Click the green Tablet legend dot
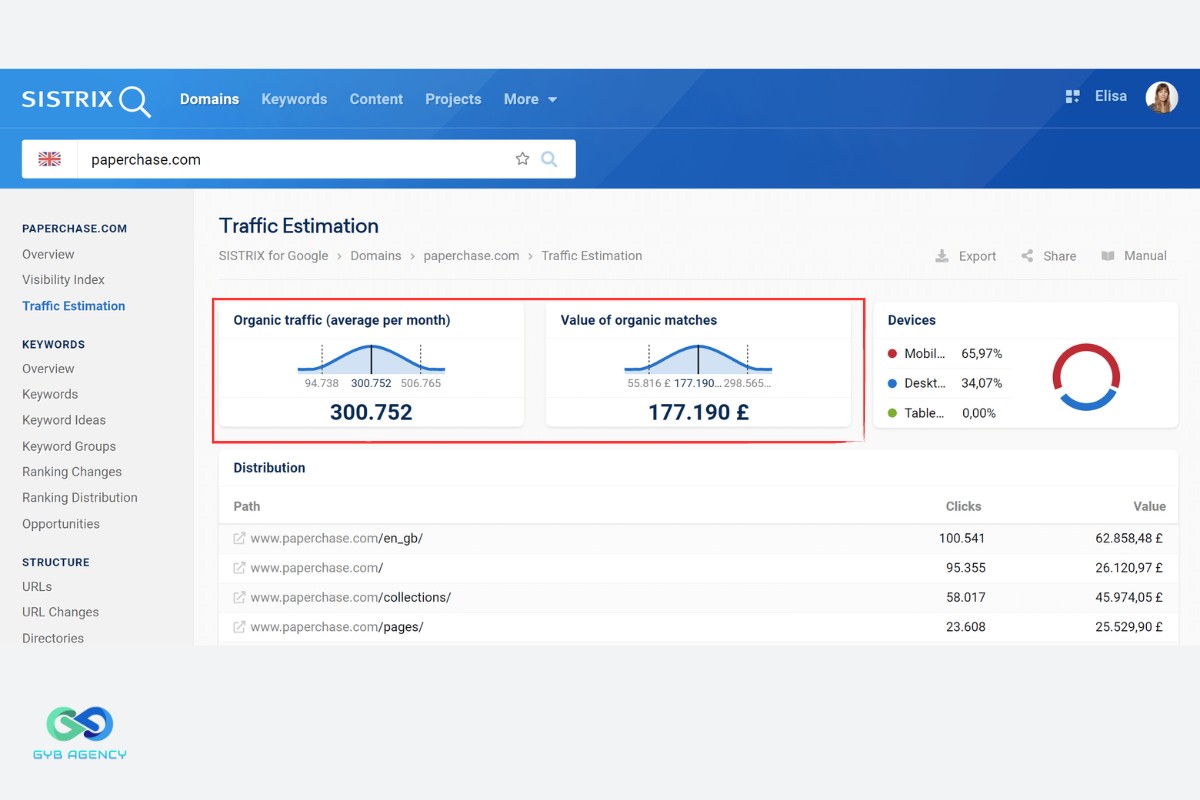Screen dimensions: 1200x800 (892, 413)
